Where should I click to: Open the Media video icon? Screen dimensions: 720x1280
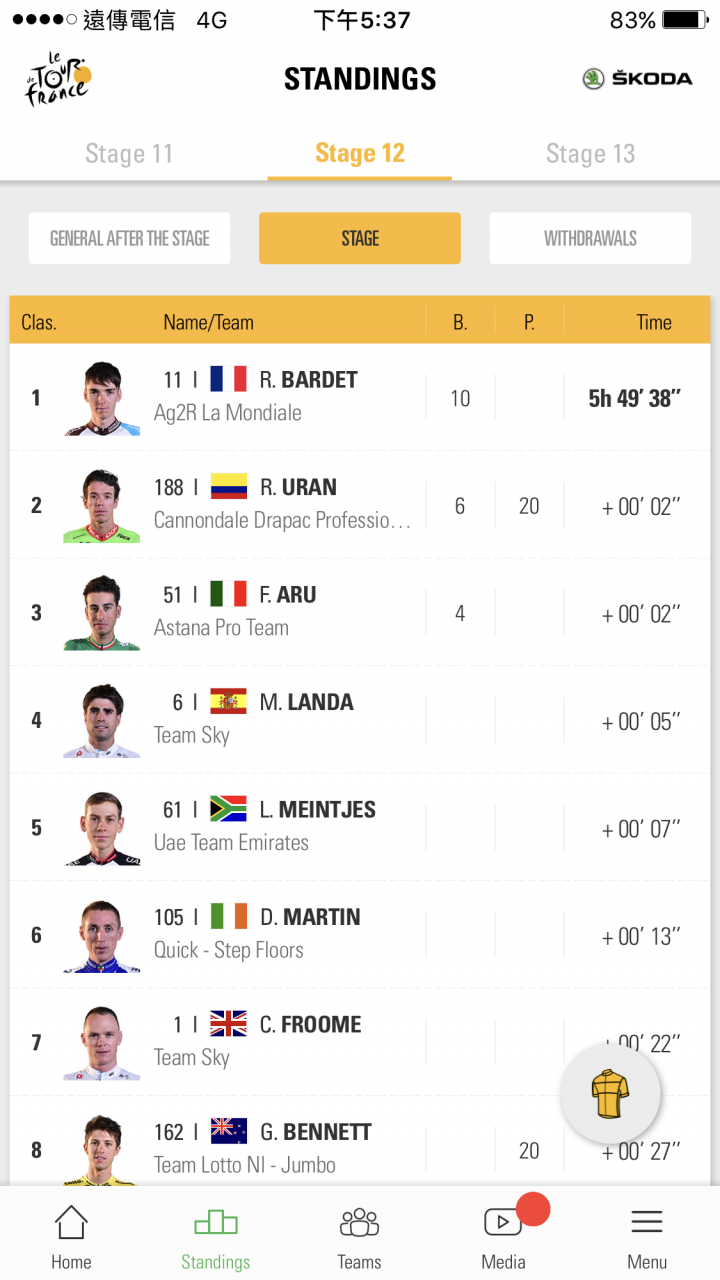503,1221
